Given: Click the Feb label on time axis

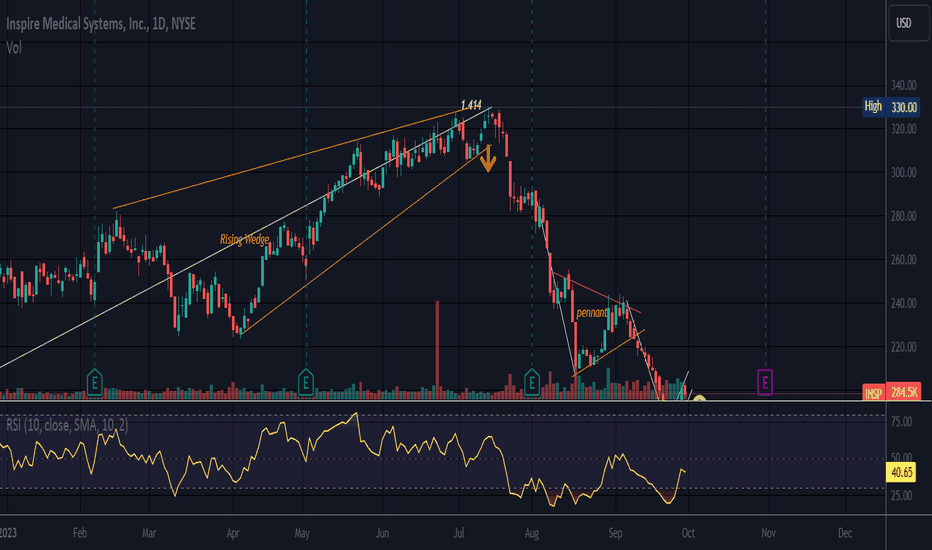Looking at the screenshot, I should coord(80,533).
